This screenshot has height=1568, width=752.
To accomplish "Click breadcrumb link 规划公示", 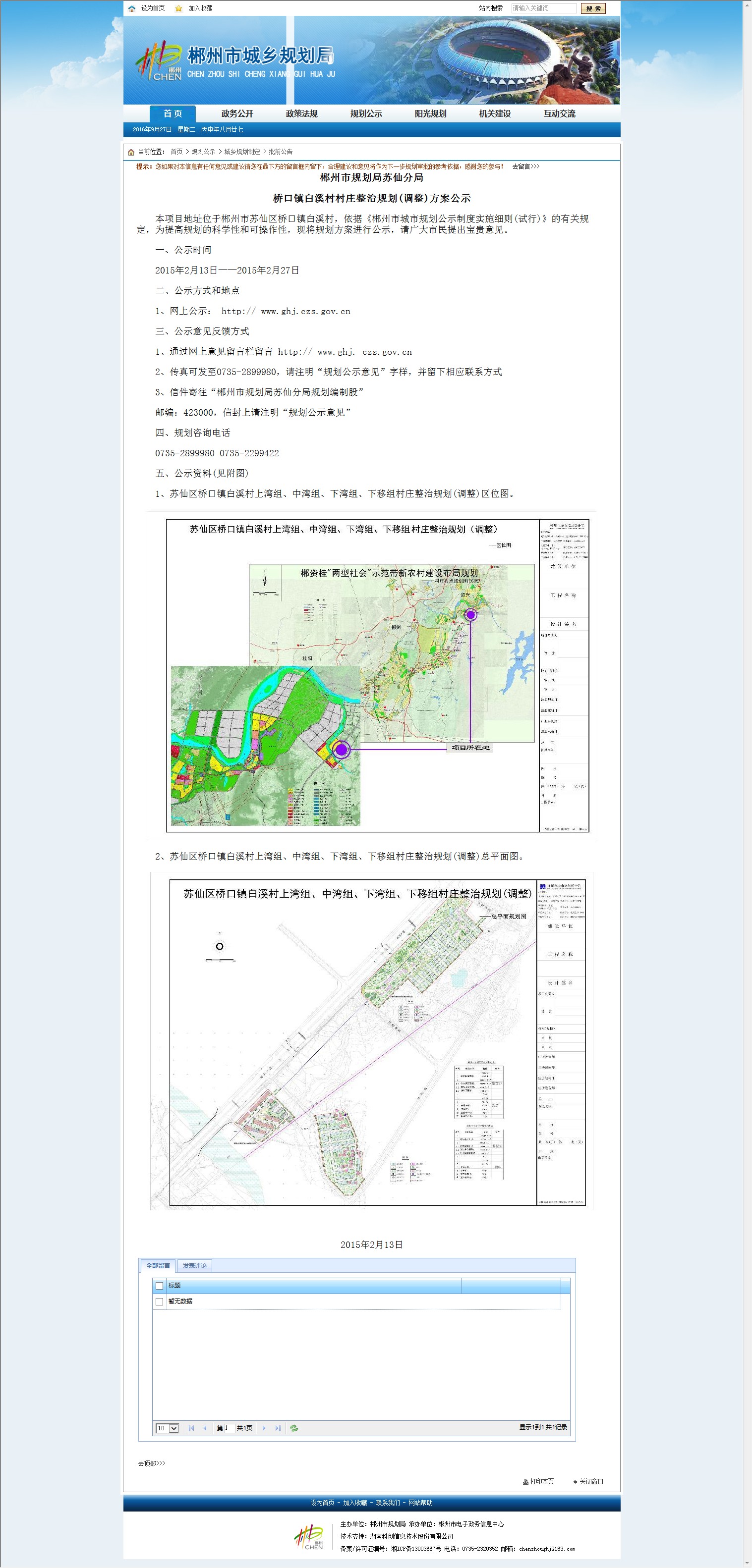I will click(203, 152).
